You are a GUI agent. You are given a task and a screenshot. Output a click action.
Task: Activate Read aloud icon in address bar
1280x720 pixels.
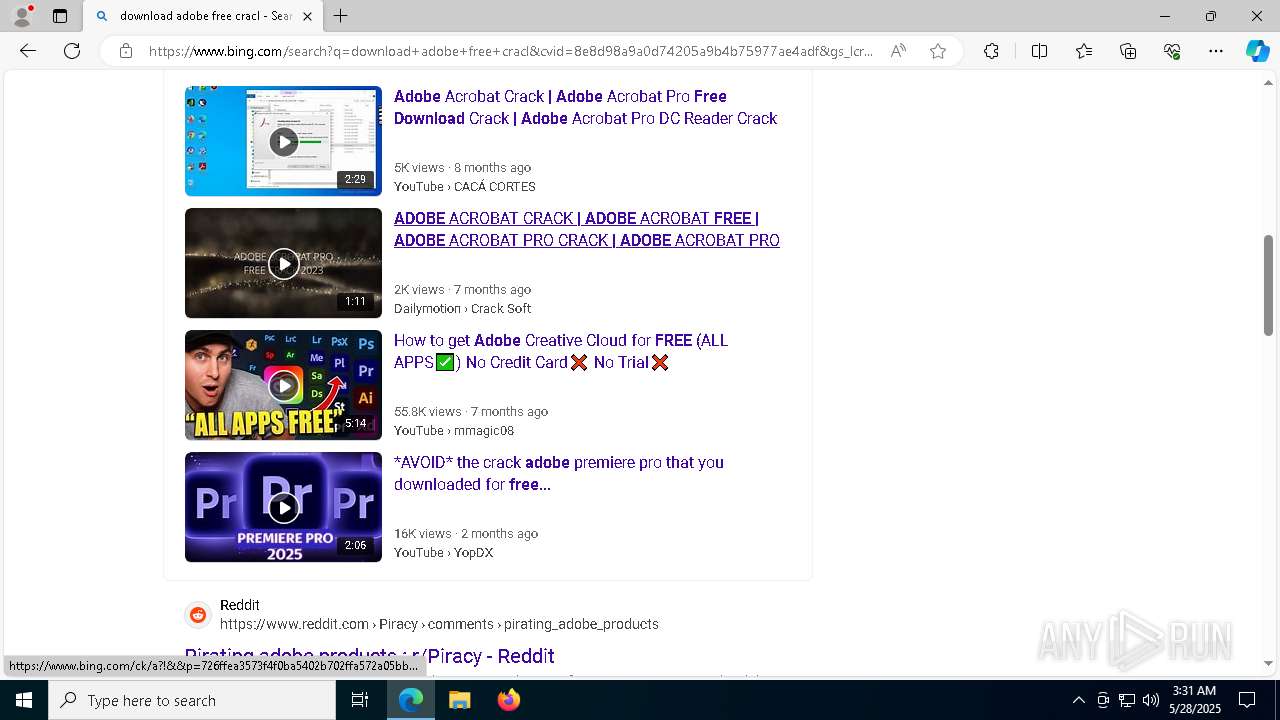coord(898,51)
